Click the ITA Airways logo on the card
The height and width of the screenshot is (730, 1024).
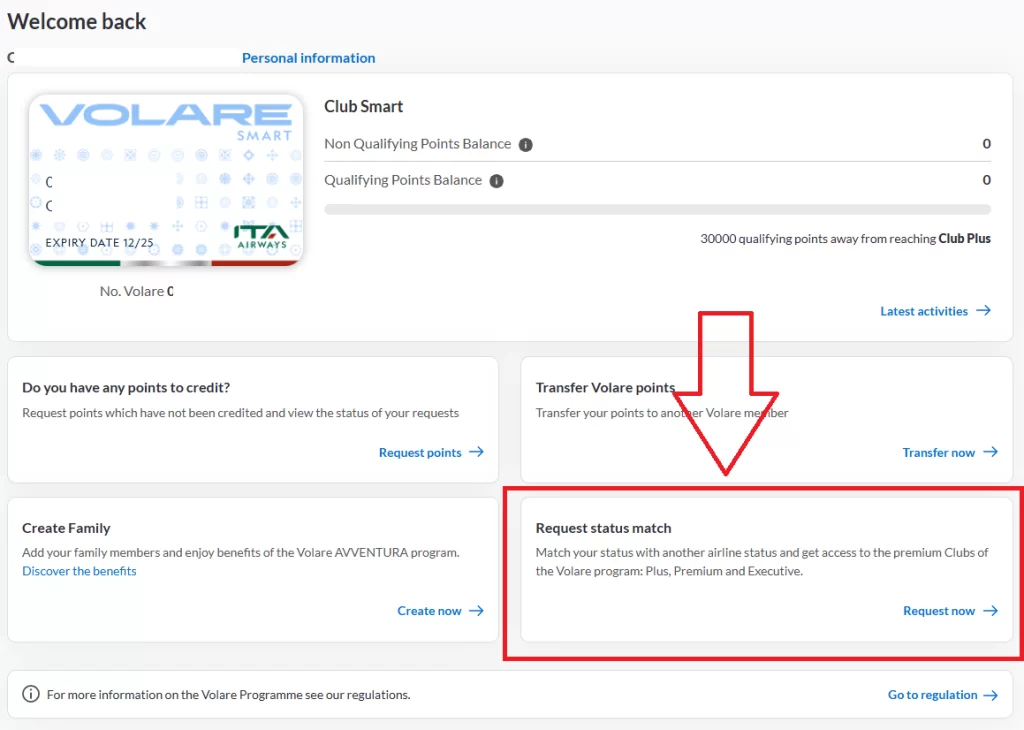coord(261,236)
